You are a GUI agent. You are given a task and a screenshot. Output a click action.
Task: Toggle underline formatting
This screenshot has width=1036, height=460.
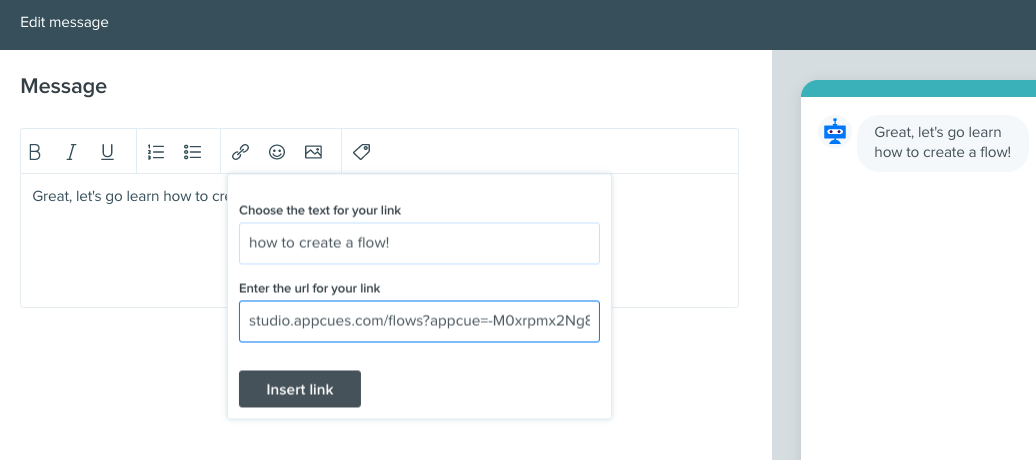[107, 153]
